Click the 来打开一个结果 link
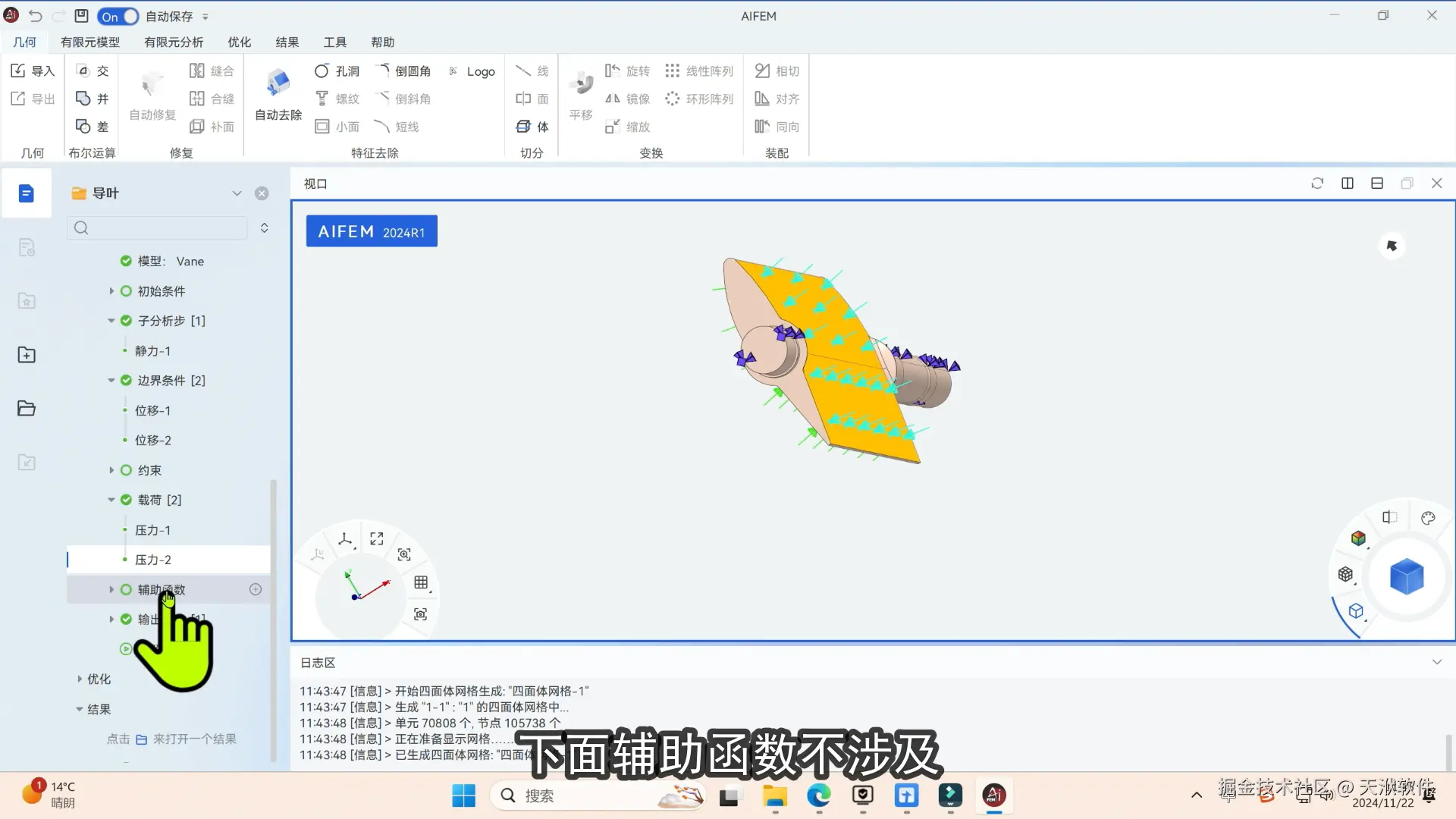Screen dimensions: 1456x819 (194, 739)
